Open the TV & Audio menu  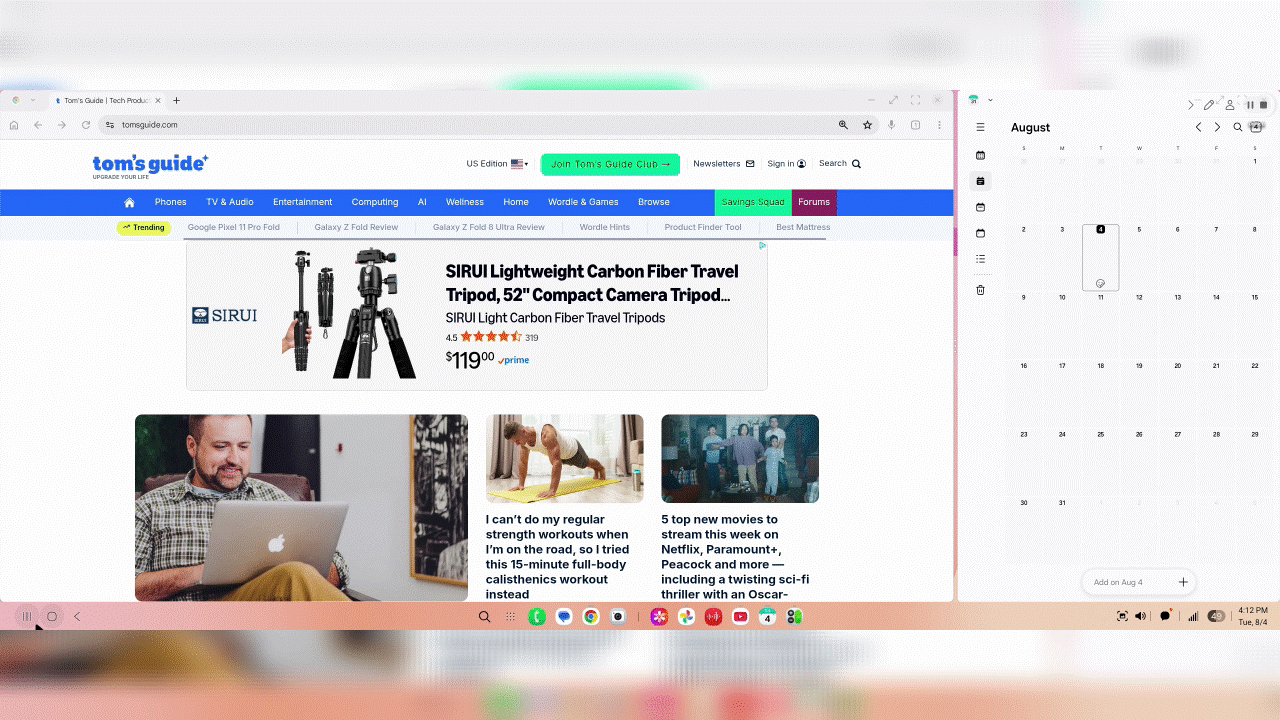[230, 202]
